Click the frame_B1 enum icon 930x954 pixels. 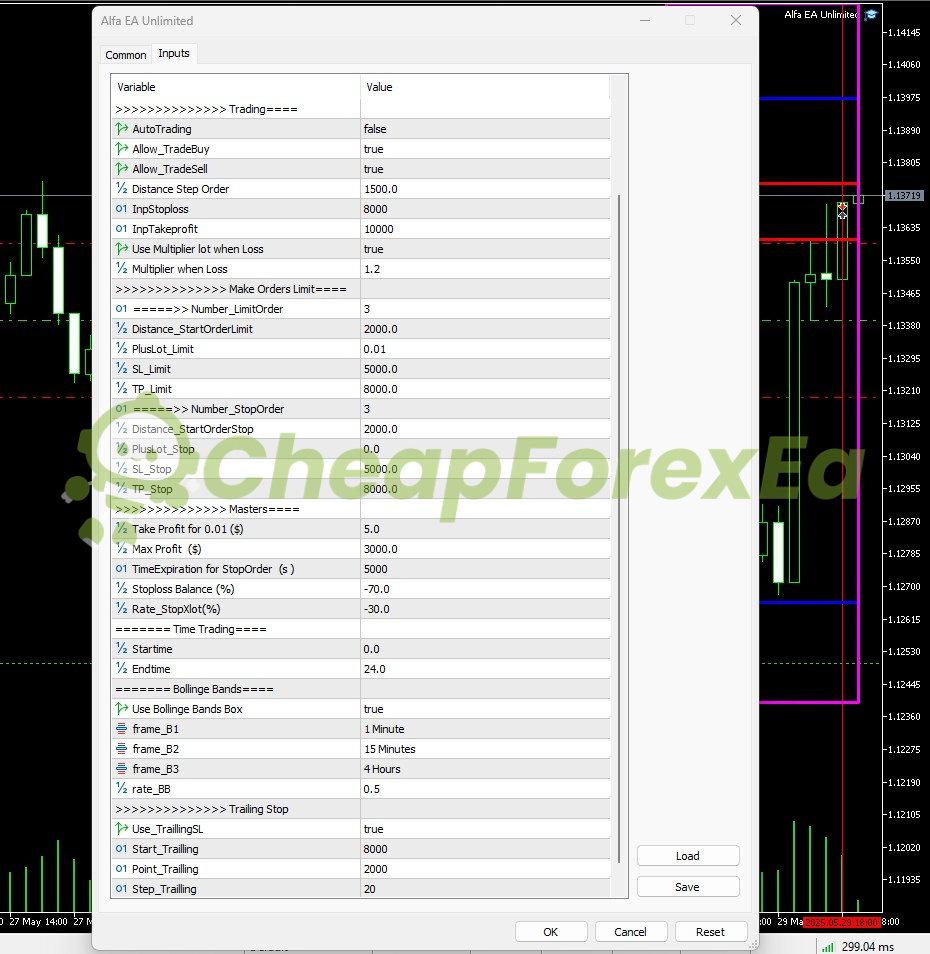coord(122,729)
